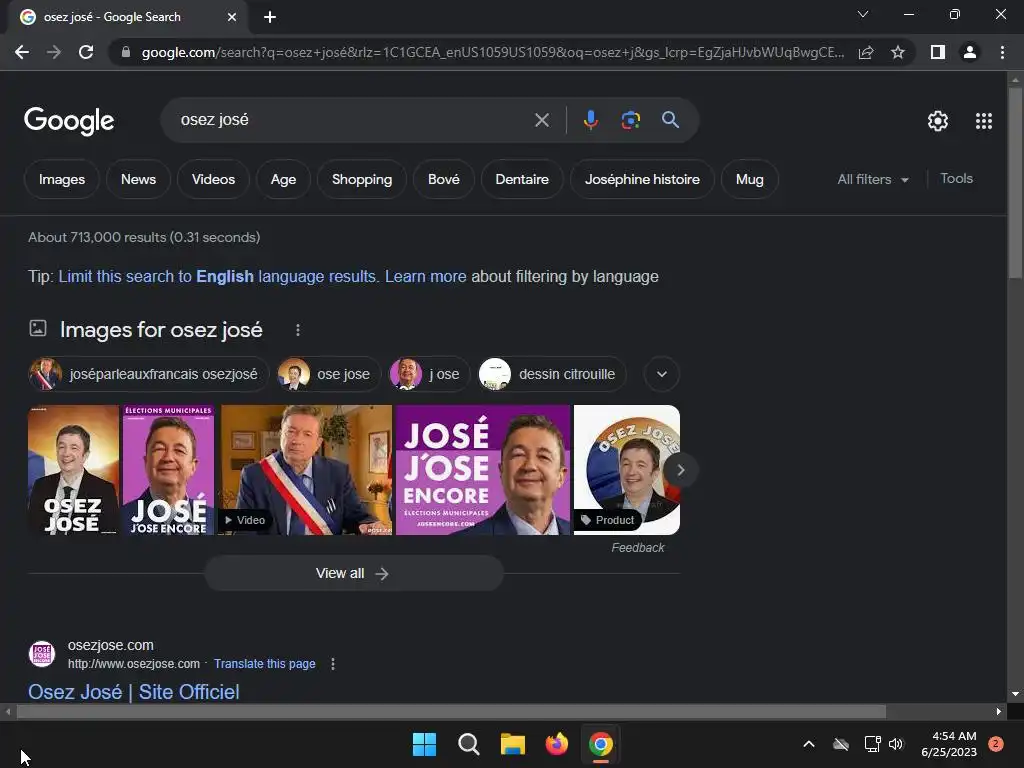Select the Bové filter chip
The width and height of the screenshot is (1024, 768).
(443, 179)
